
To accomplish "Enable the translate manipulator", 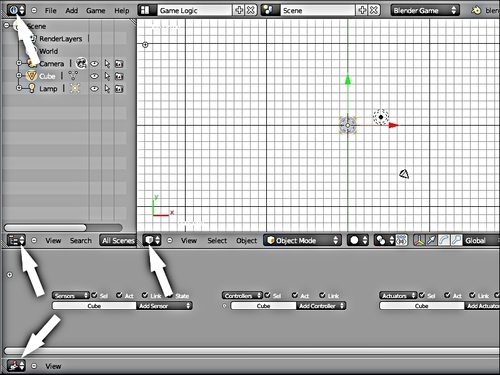I will coord(431,240).
